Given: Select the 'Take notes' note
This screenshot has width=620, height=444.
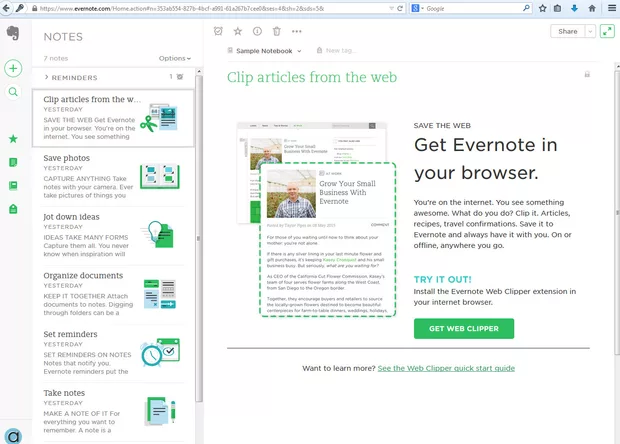Looking at the screenshot, I should [x=113, y=412].
